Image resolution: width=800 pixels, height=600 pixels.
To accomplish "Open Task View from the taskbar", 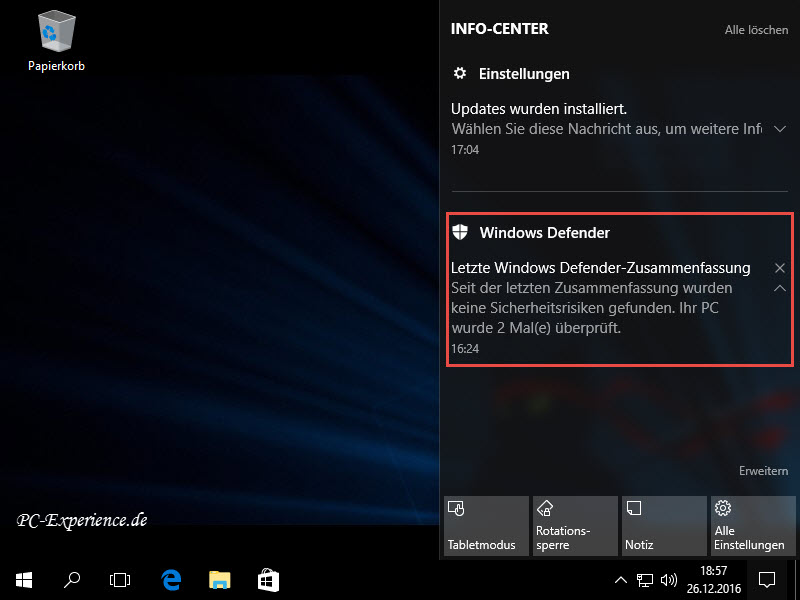I will [x=120, y=579].
